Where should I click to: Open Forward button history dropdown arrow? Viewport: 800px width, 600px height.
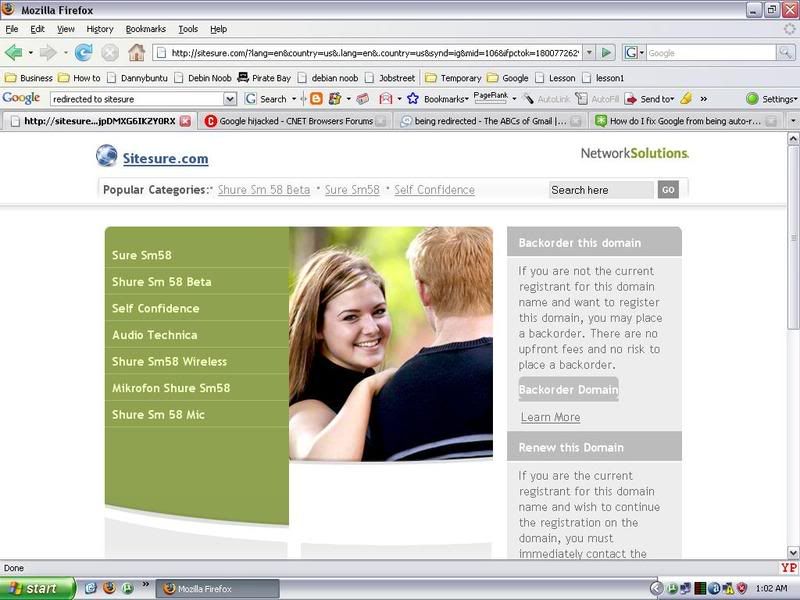[65, 52]
